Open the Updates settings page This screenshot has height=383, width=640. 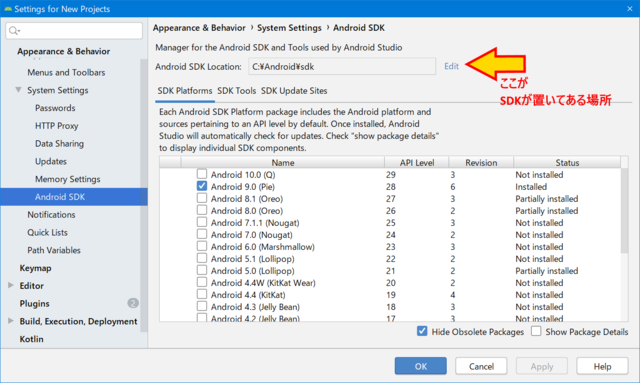pos(51,161)
